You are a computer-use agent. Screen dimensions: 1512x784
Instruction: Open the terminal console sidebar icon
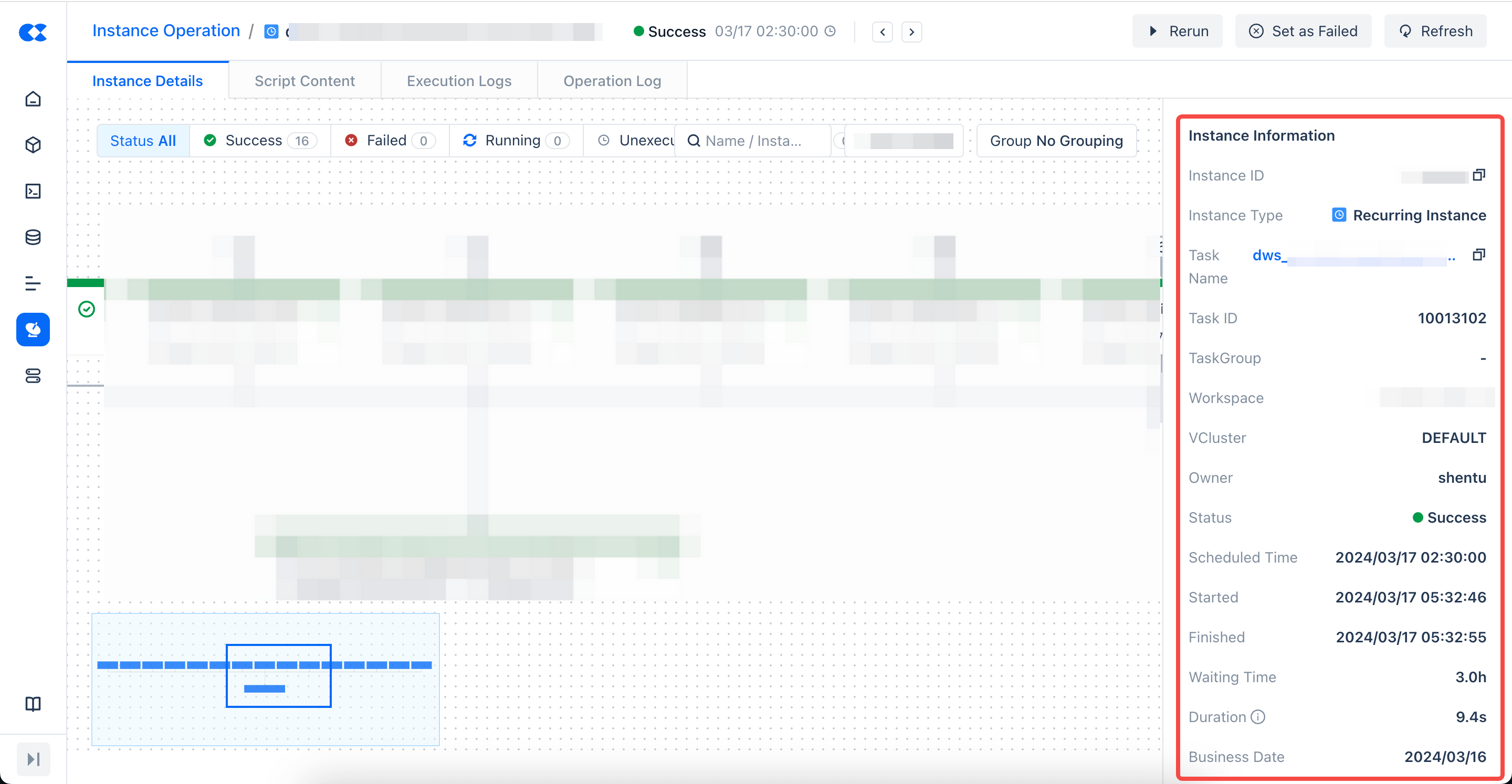coord(33,192)
